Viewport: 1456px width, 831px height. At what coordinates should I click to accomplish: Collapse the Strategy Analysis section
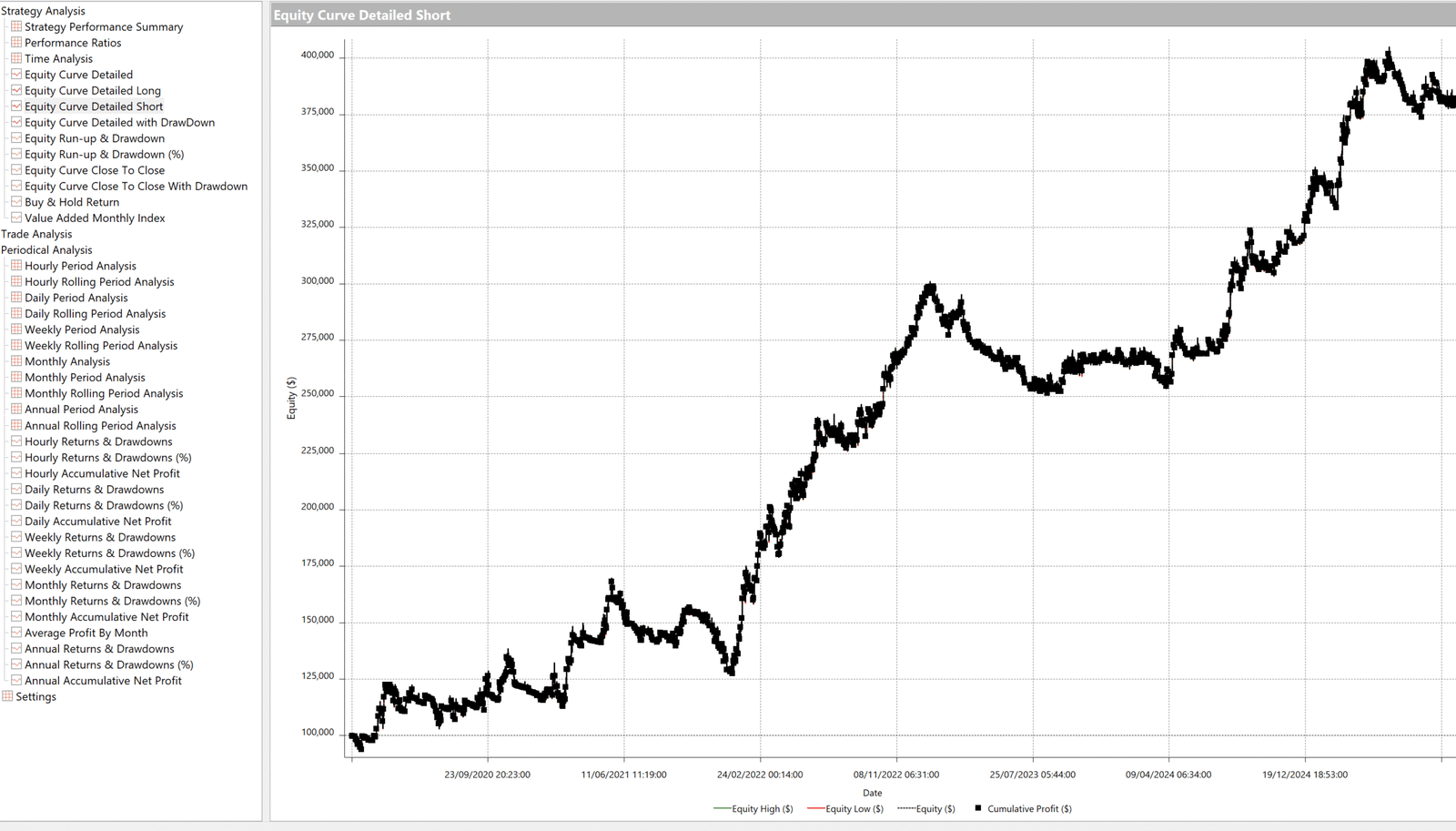(x=43, y=11)
